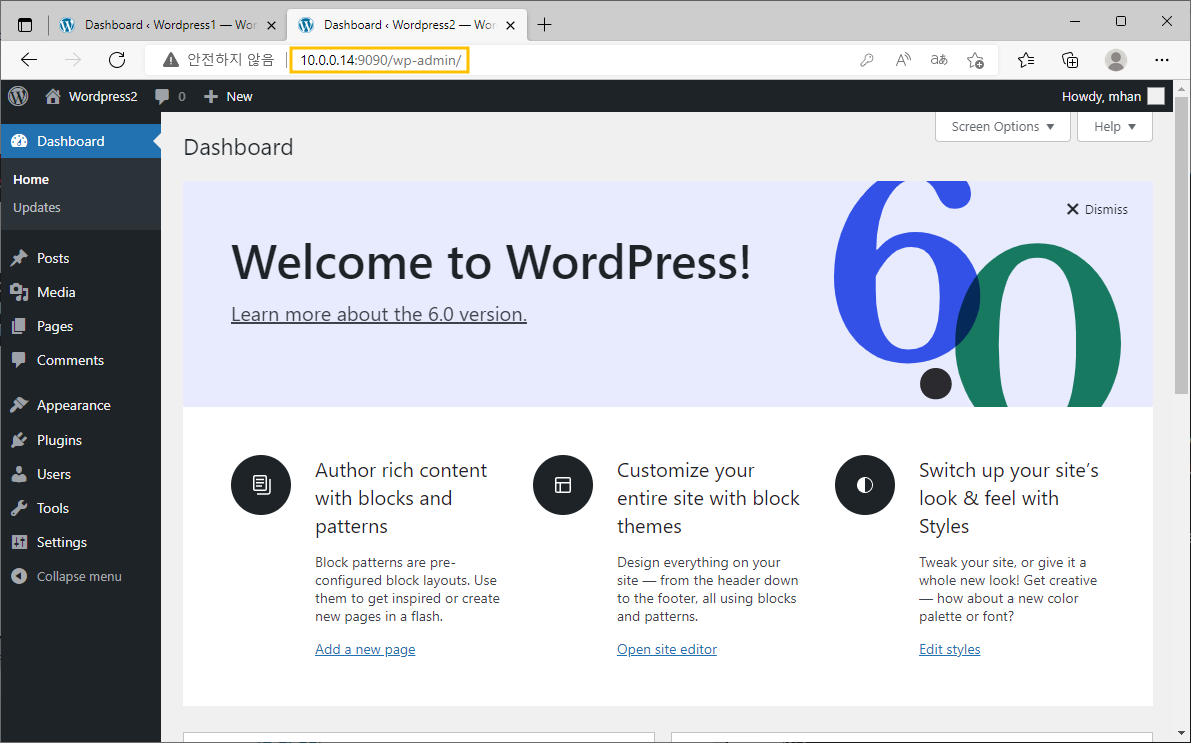Screen dimensions: 1191x743
Task: Open the favorites list icon
Action: 1026,60
